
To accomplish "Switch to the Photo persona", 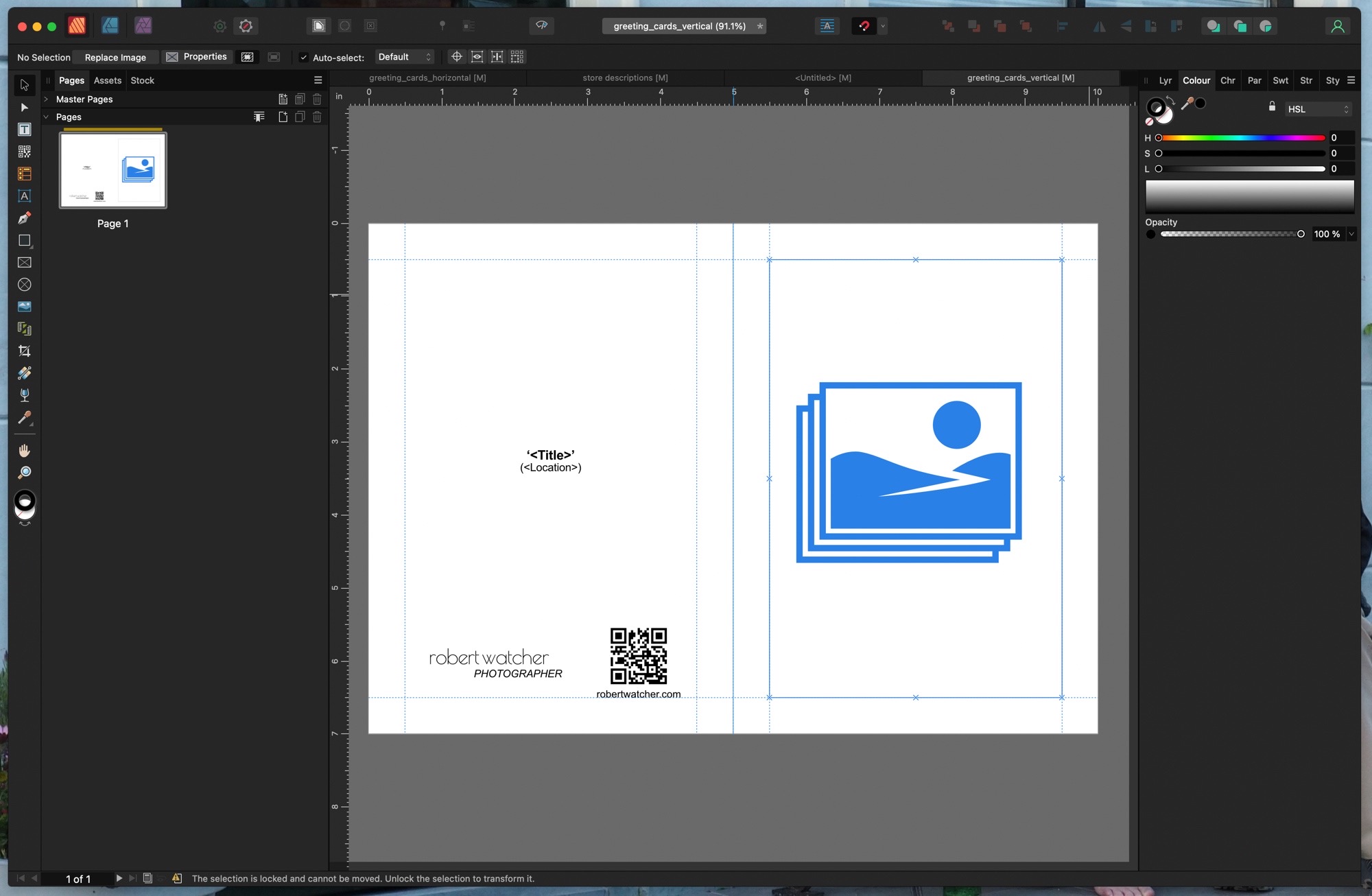I will click(143, 26).
